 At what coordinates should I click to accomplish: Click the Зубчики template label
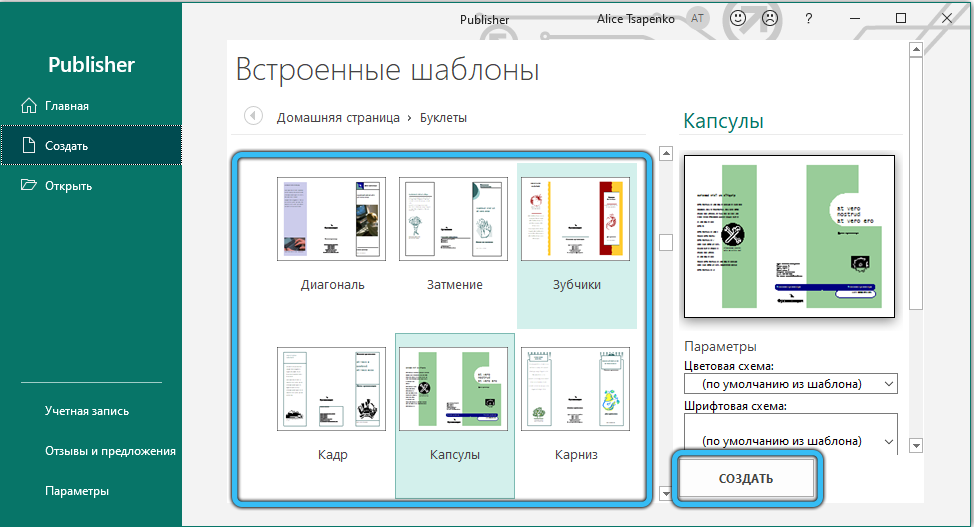(x=577, y=285)
